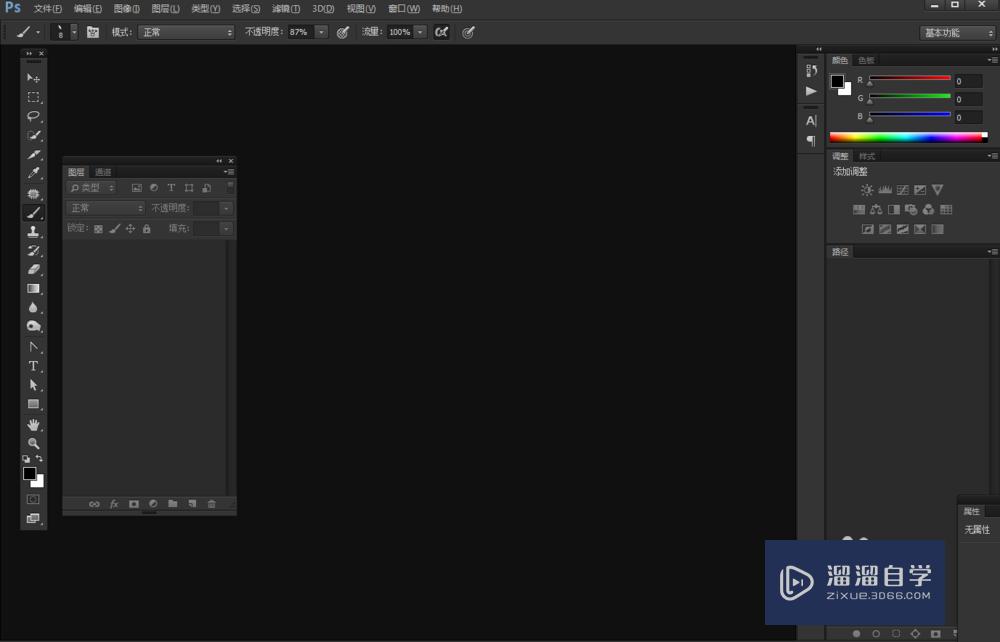The image size is (1000, 642).
Task: Open the Paragraph panel icon
Action: (811, 141)
